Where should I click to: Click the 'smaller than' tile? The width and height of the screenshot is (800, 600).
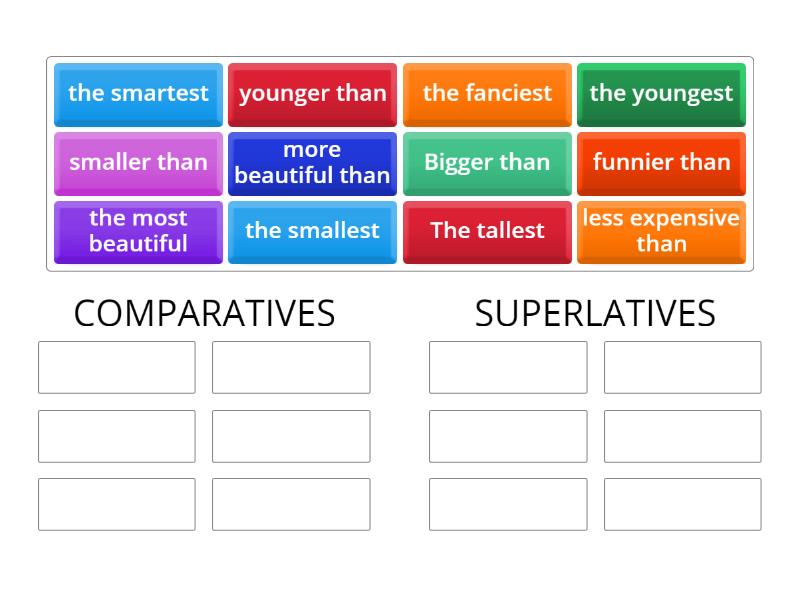(x=137, y=163)
